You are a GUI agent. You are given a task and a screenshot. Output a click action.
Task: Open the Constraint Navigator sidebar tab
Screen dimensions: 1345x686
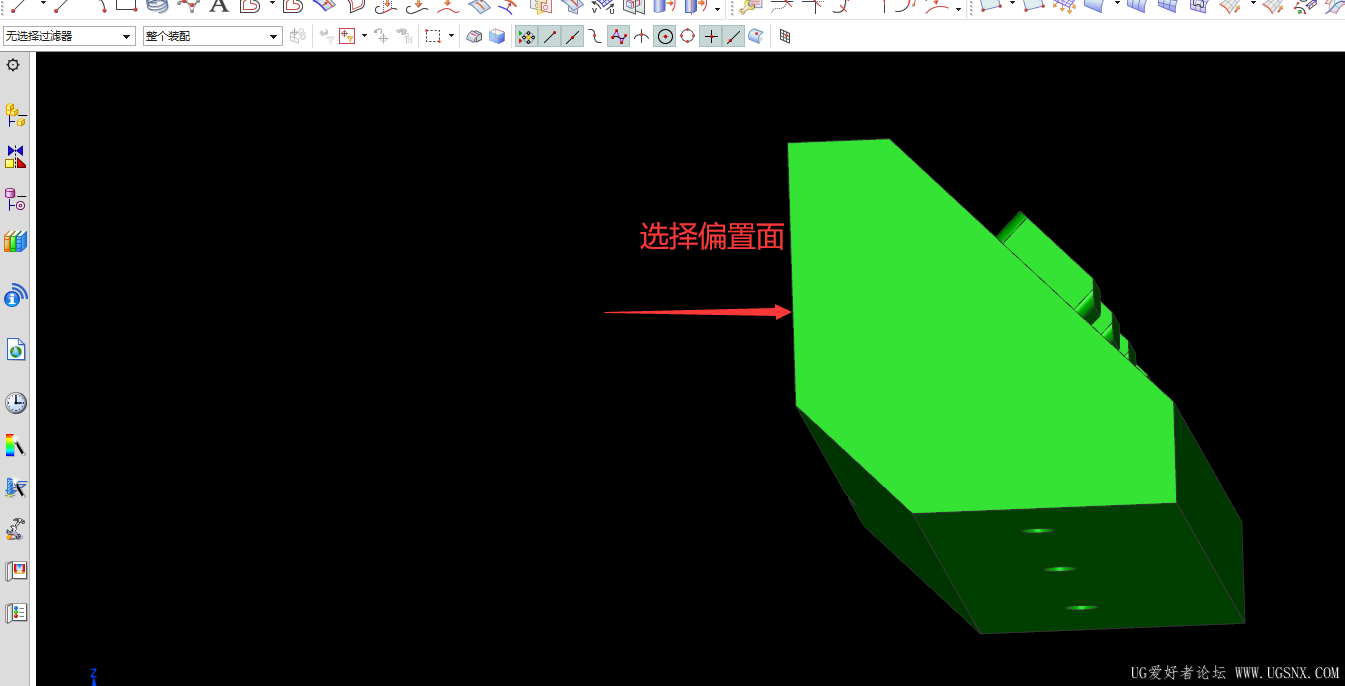click(15, 157)
